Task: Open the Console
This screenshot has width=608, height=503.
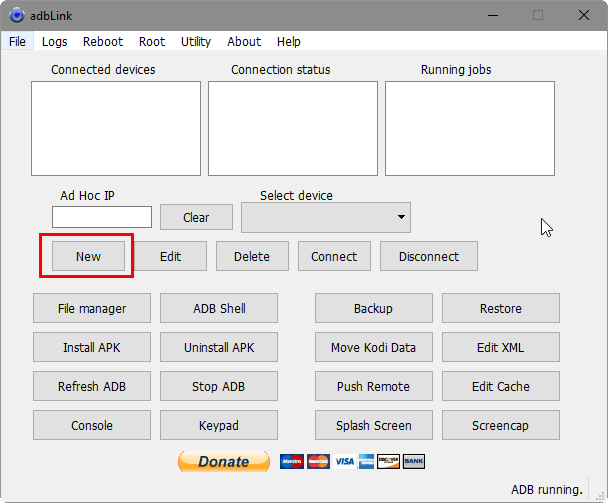Action: tap(92, 425)
